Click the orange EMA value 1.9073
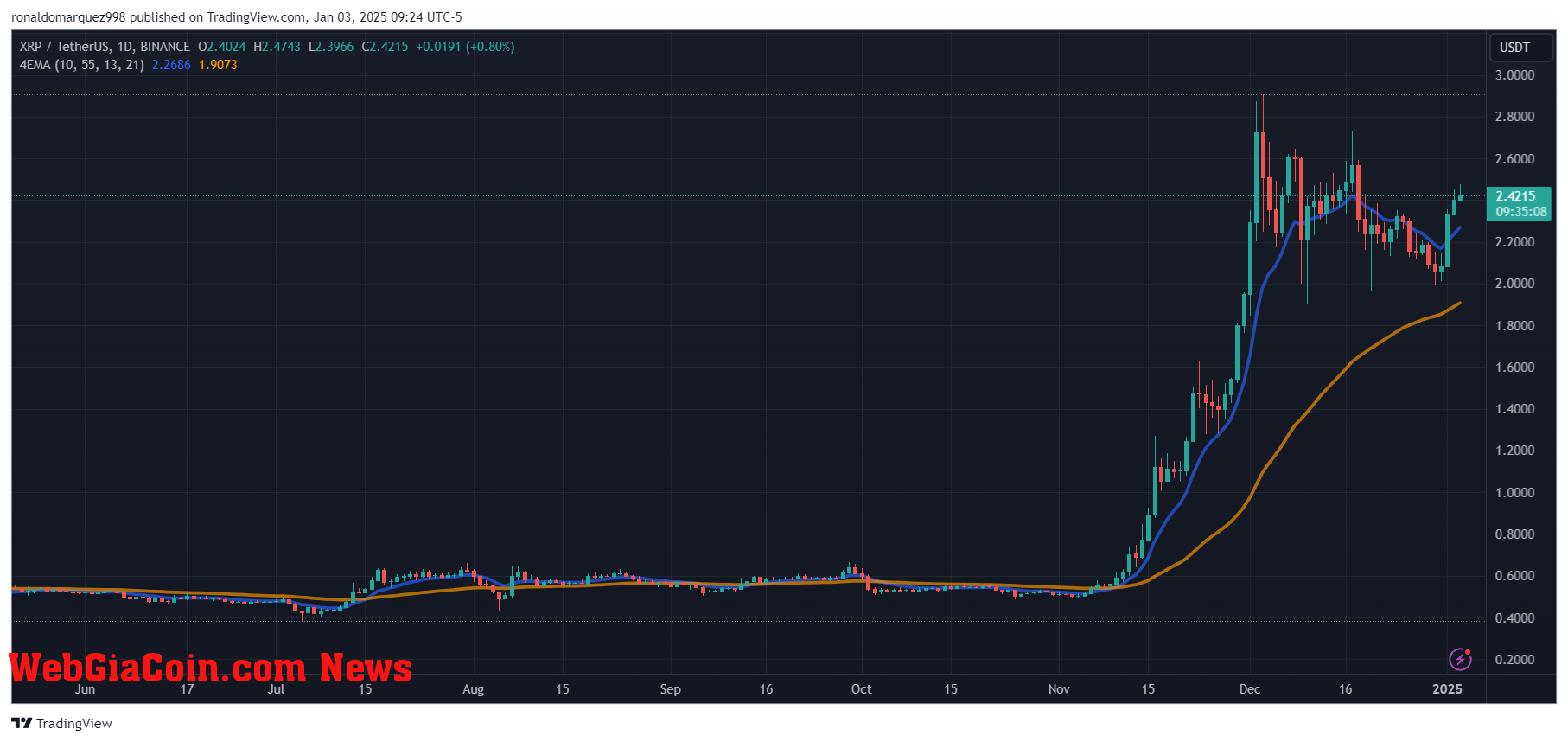 coord(218,65)
